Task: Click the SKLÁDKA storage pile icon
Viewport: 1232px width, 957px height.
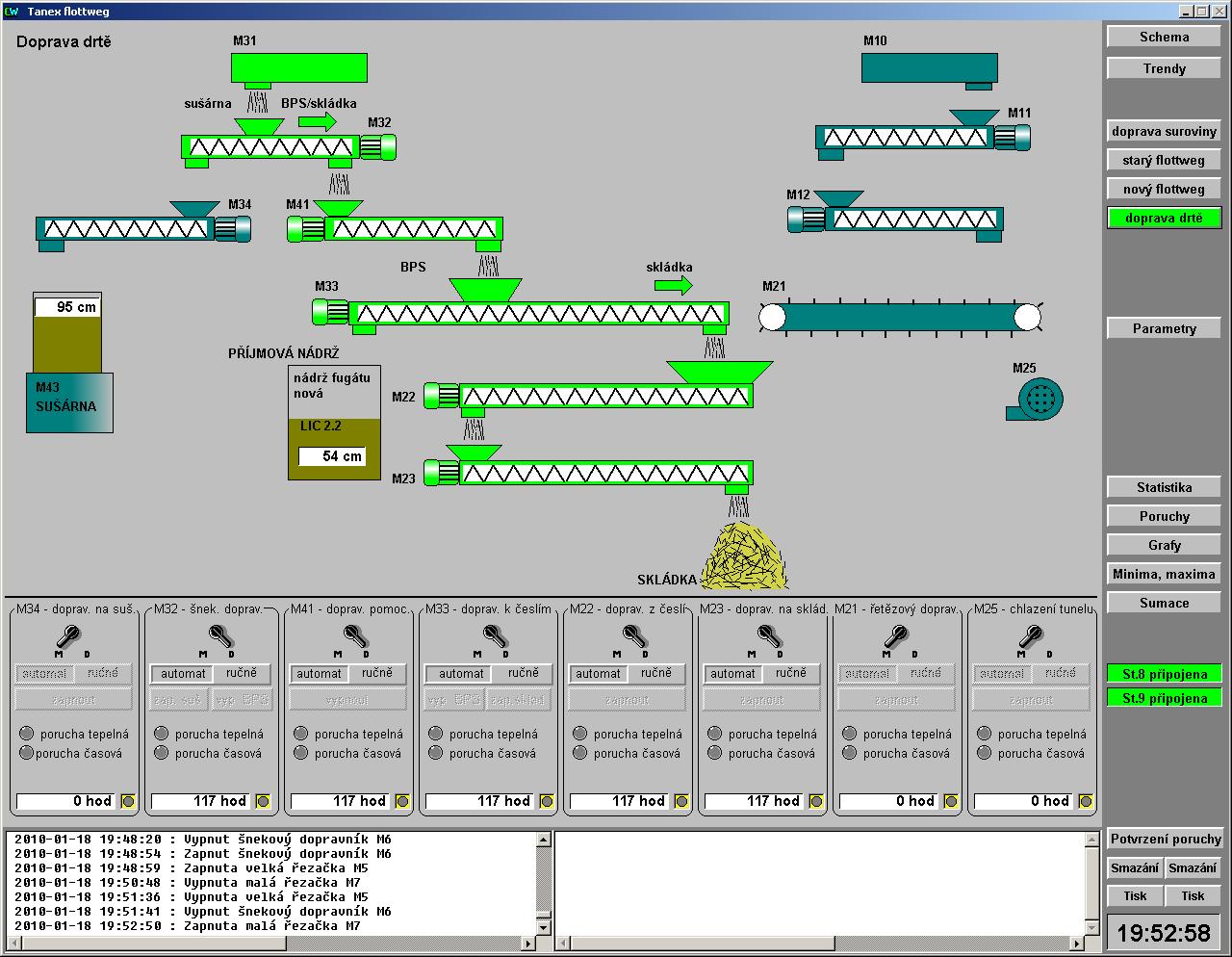Action: coord(744,556)
